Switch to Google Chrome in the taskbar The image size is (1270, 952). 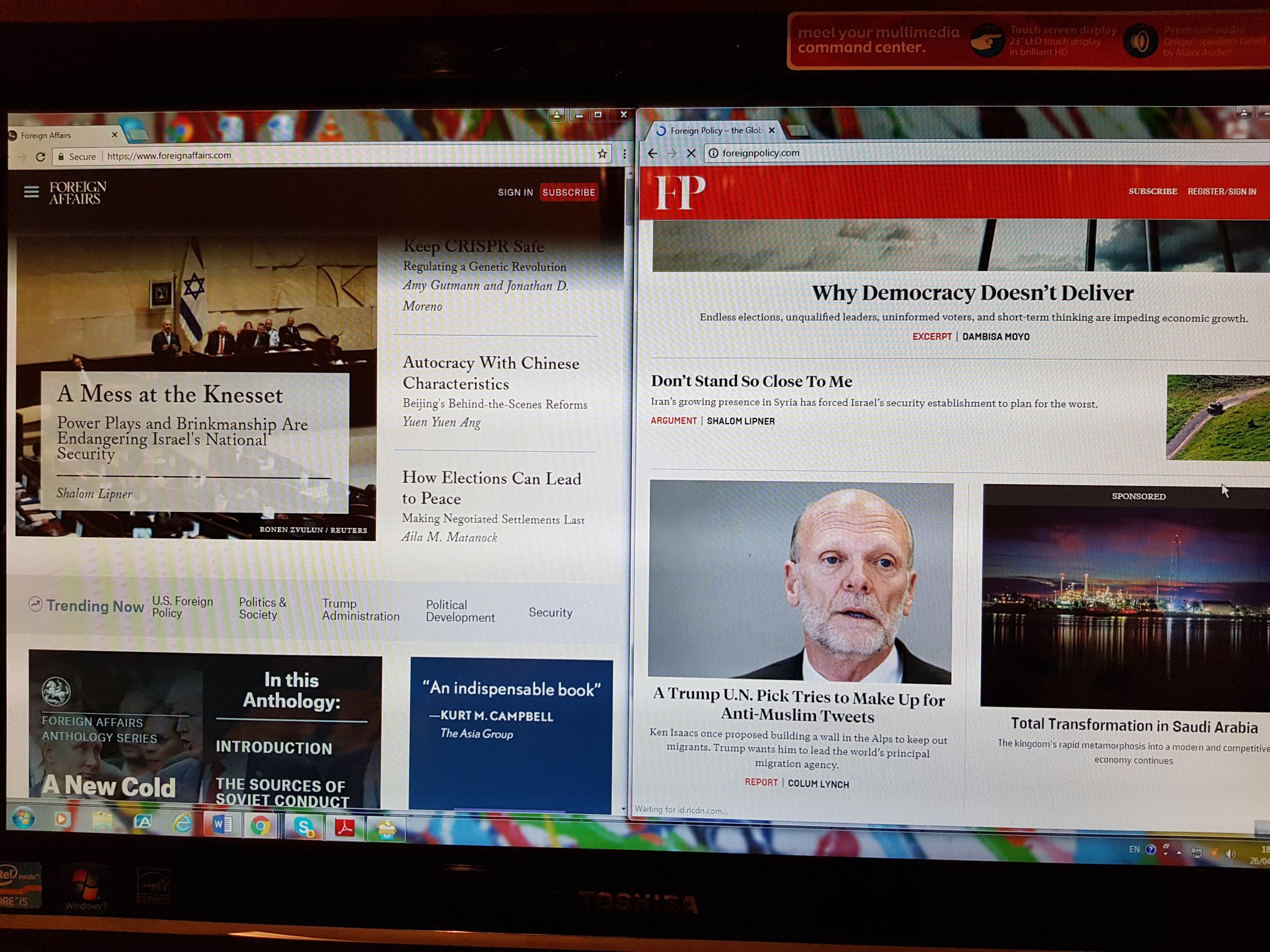click(x=260, y=826)
